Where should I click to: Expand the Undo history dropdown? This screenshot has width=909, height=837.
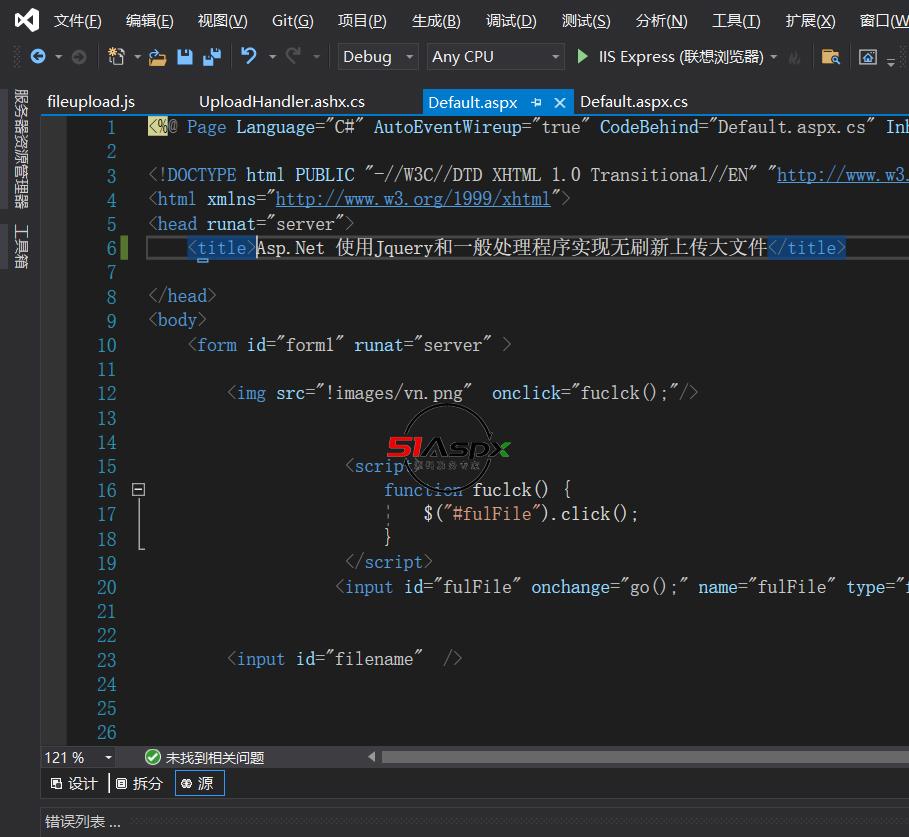tap(272, 57)
